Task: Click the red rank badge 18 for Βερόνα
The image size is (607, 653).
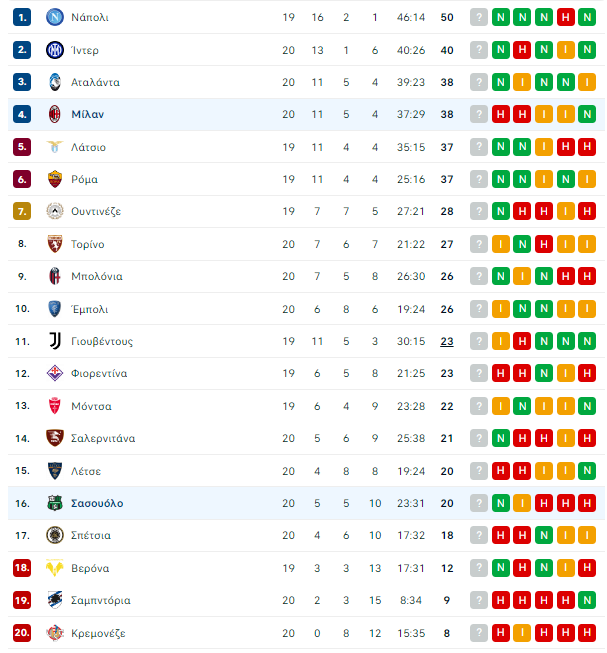Action: point(22,568)
